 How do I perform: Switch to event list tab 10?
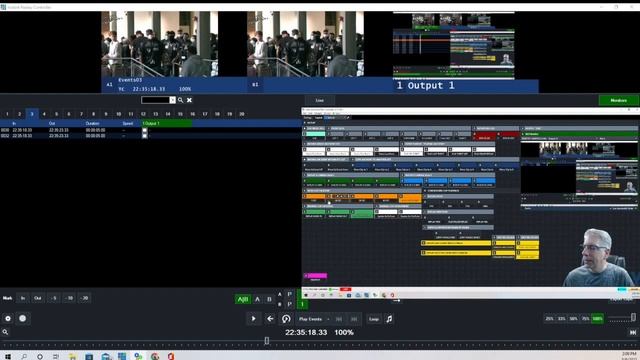click(x=118, y=114)
